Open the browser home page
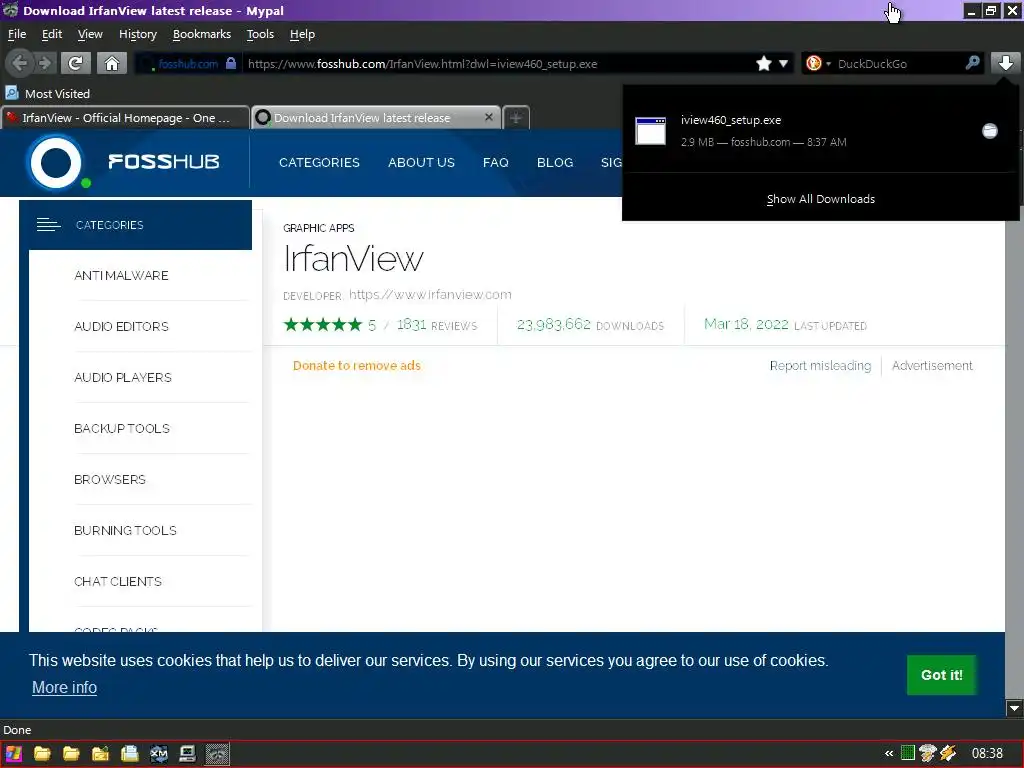The width and height of the screenshot is (1024, 768). 112,63
